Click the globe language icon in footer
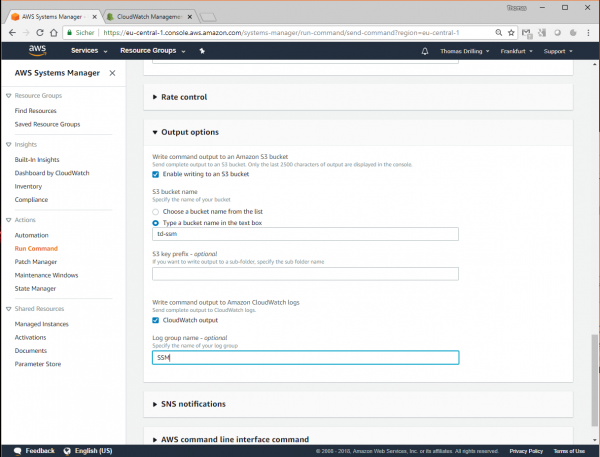 click(67, 450)
